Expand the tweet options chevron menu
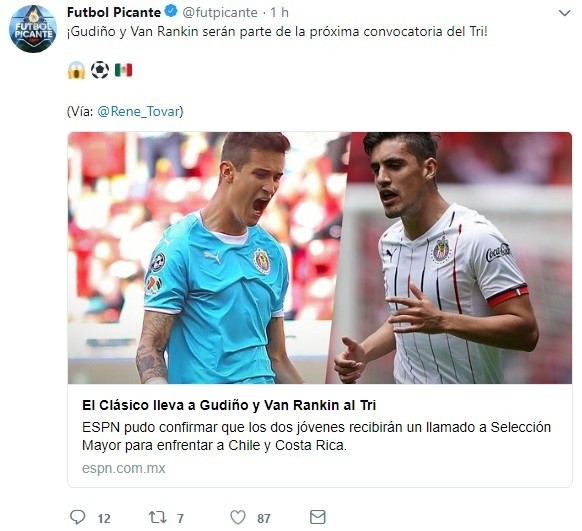 pos(564,13)
